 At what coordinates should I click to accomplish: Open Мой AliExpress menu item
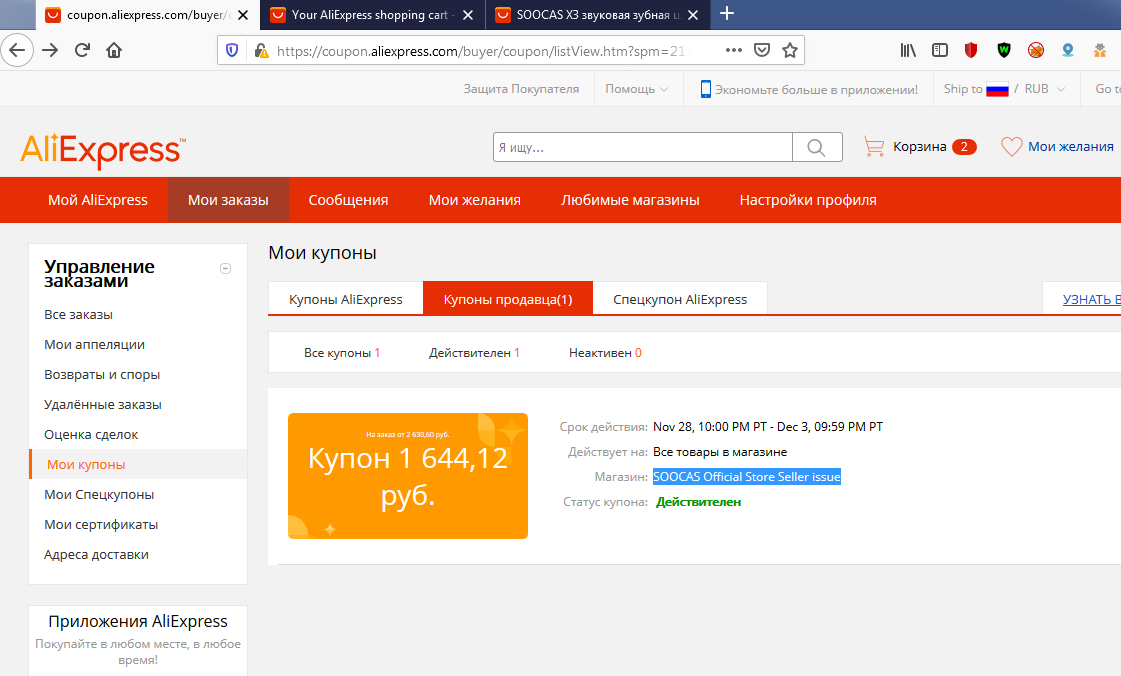tap(98, 200)
